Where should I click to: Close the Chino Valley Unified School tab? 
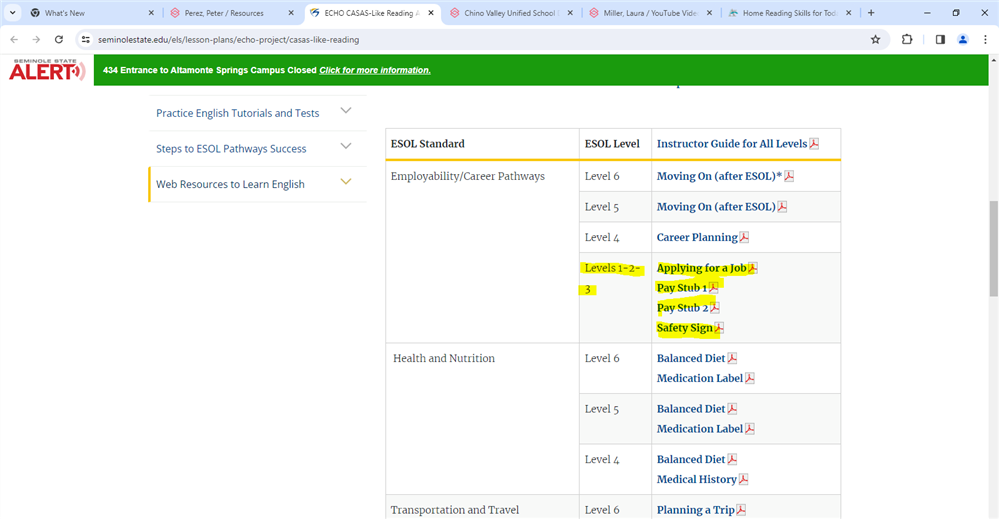click(570, 13)
